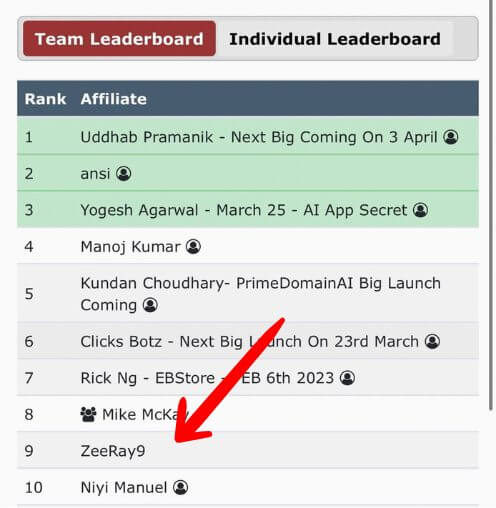This screenshot has width=496, height=508.
Task: Open Yogesh Agarwal's profile icon
Action: coord(420,210)
